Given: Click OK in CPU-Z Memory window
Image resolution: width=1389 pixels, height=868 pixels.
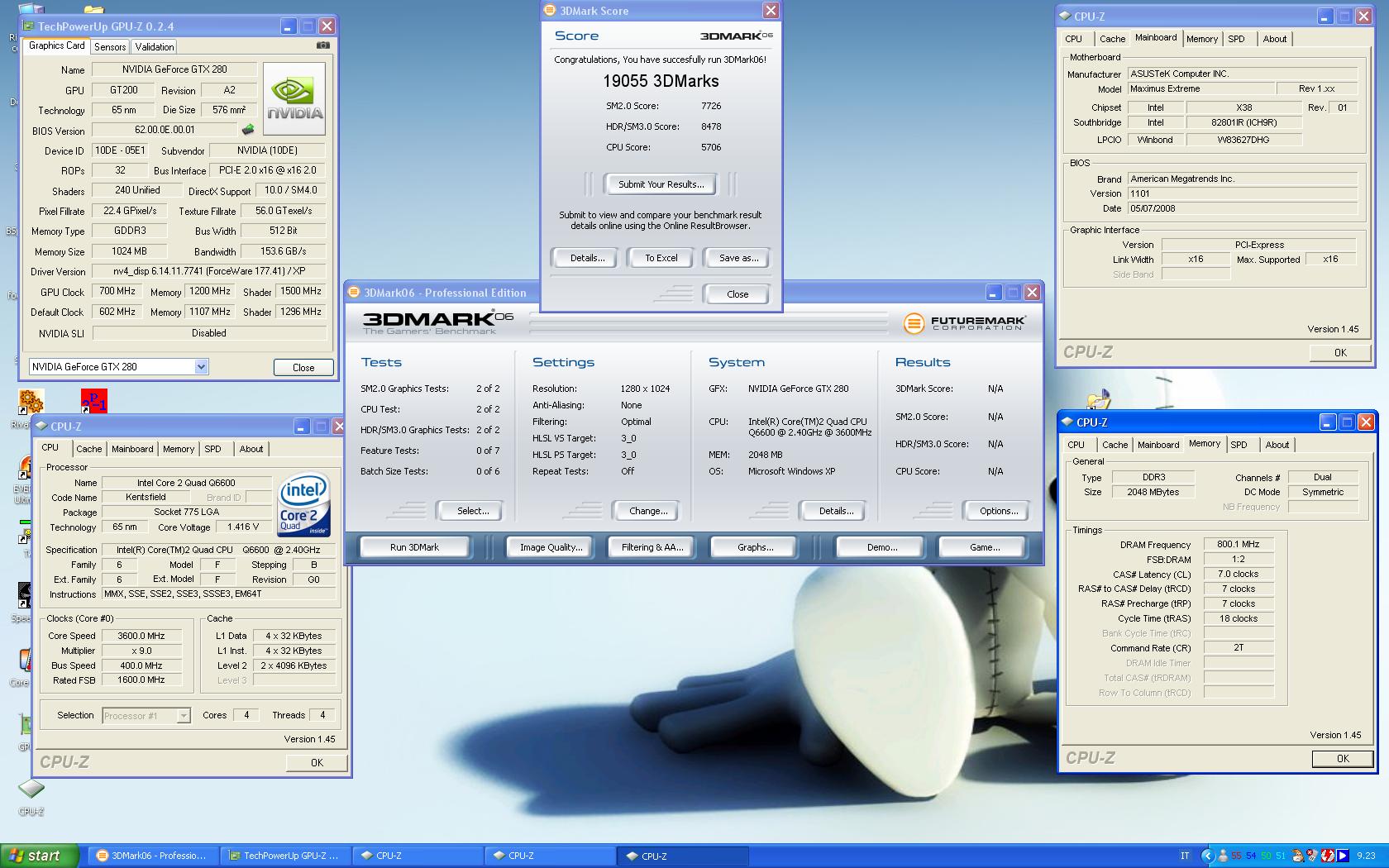Looking at the screenshot, I should pyautogui.click(x=1343, y=759).
